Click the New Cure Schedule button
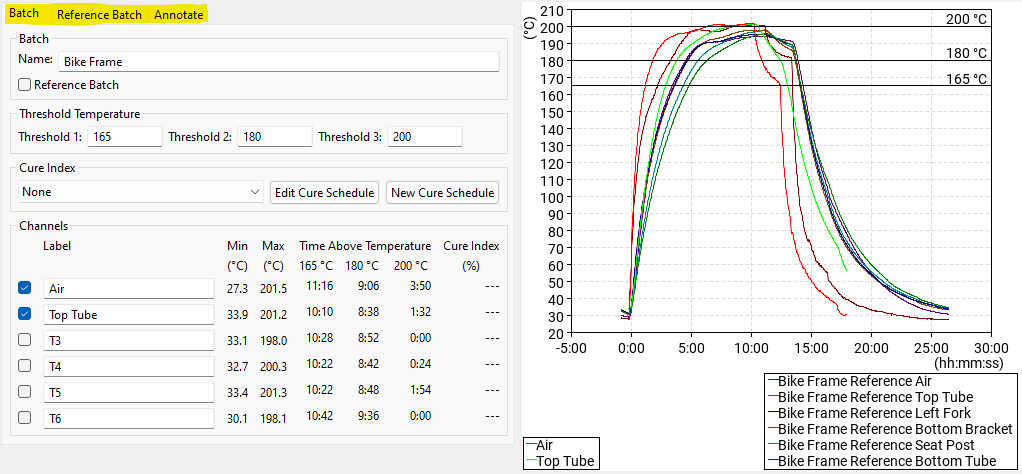The image size is (1022, 474). 442,192
